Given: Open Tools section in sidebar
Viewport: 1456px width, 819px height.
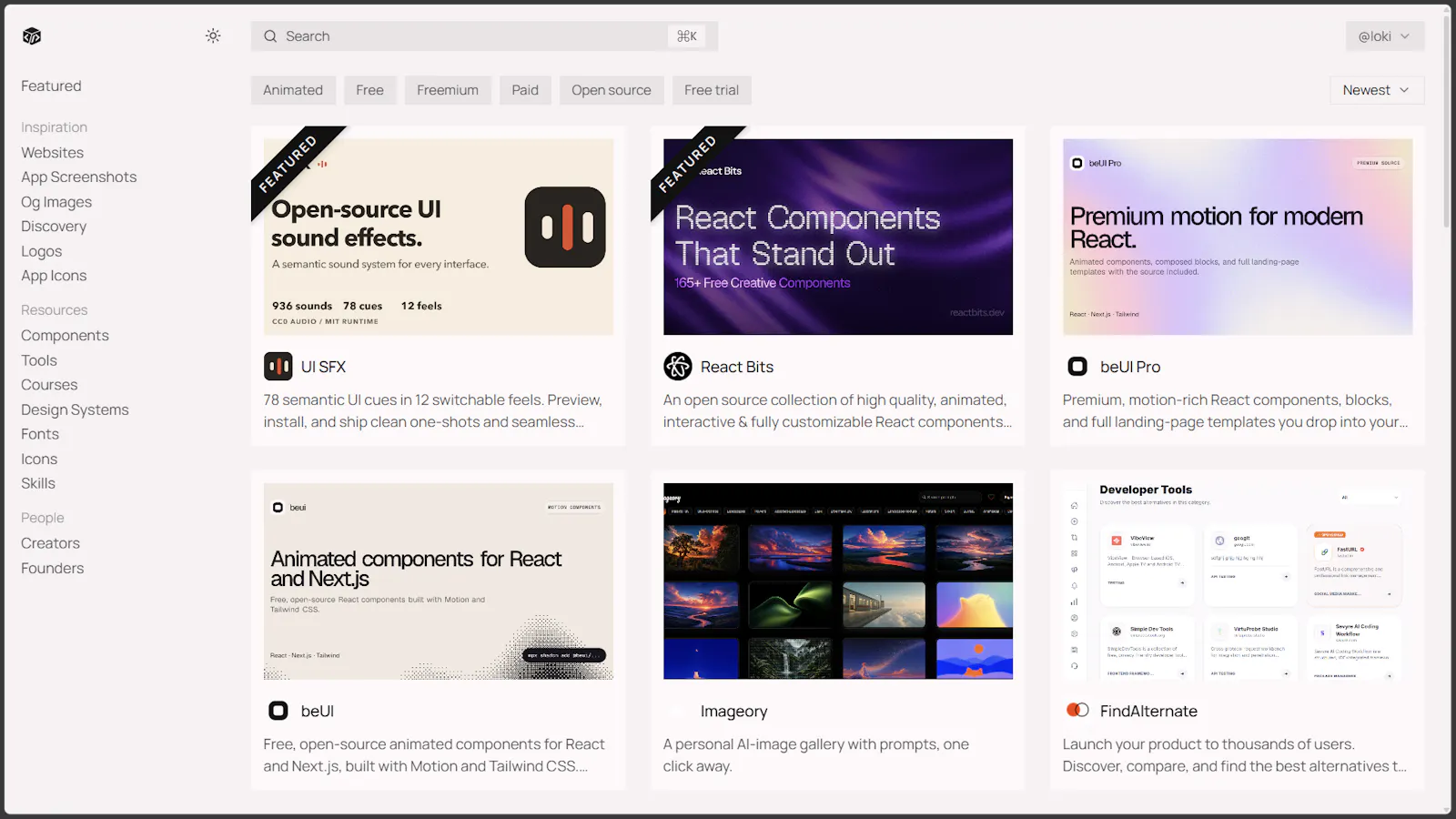Looking at the screenshot, I should coord(39,360).
